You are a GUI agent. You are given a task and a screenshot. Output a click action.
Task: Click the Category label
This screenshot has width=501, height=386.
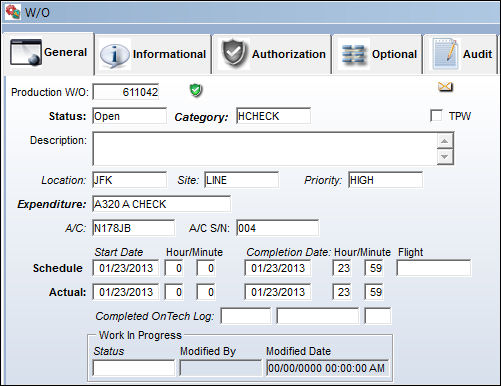tap(201, 117)
